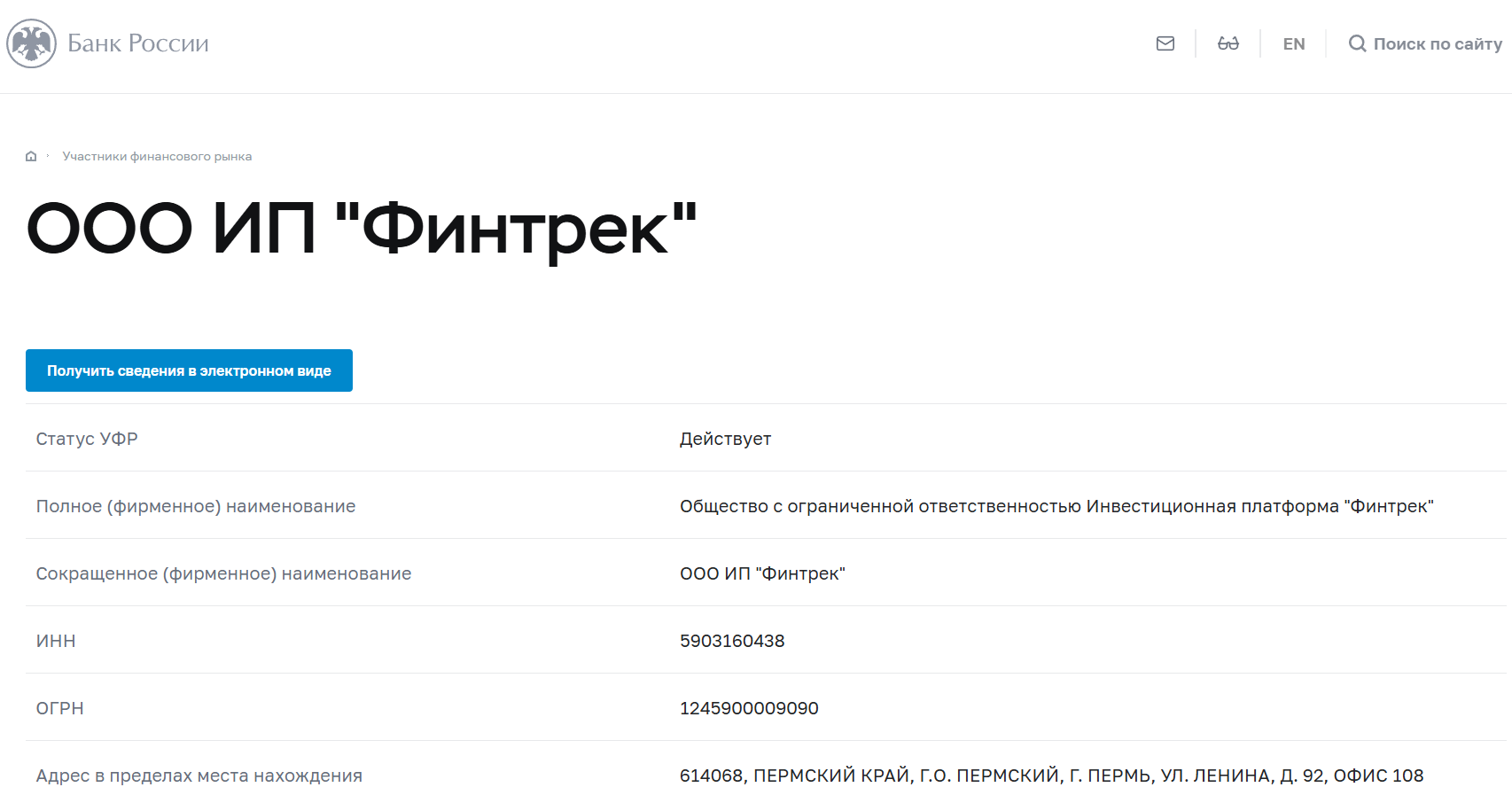Open 'Участники финансового рынка' breadcrumb link
The height and width of the screenshot is (795, 1512).
157,156
